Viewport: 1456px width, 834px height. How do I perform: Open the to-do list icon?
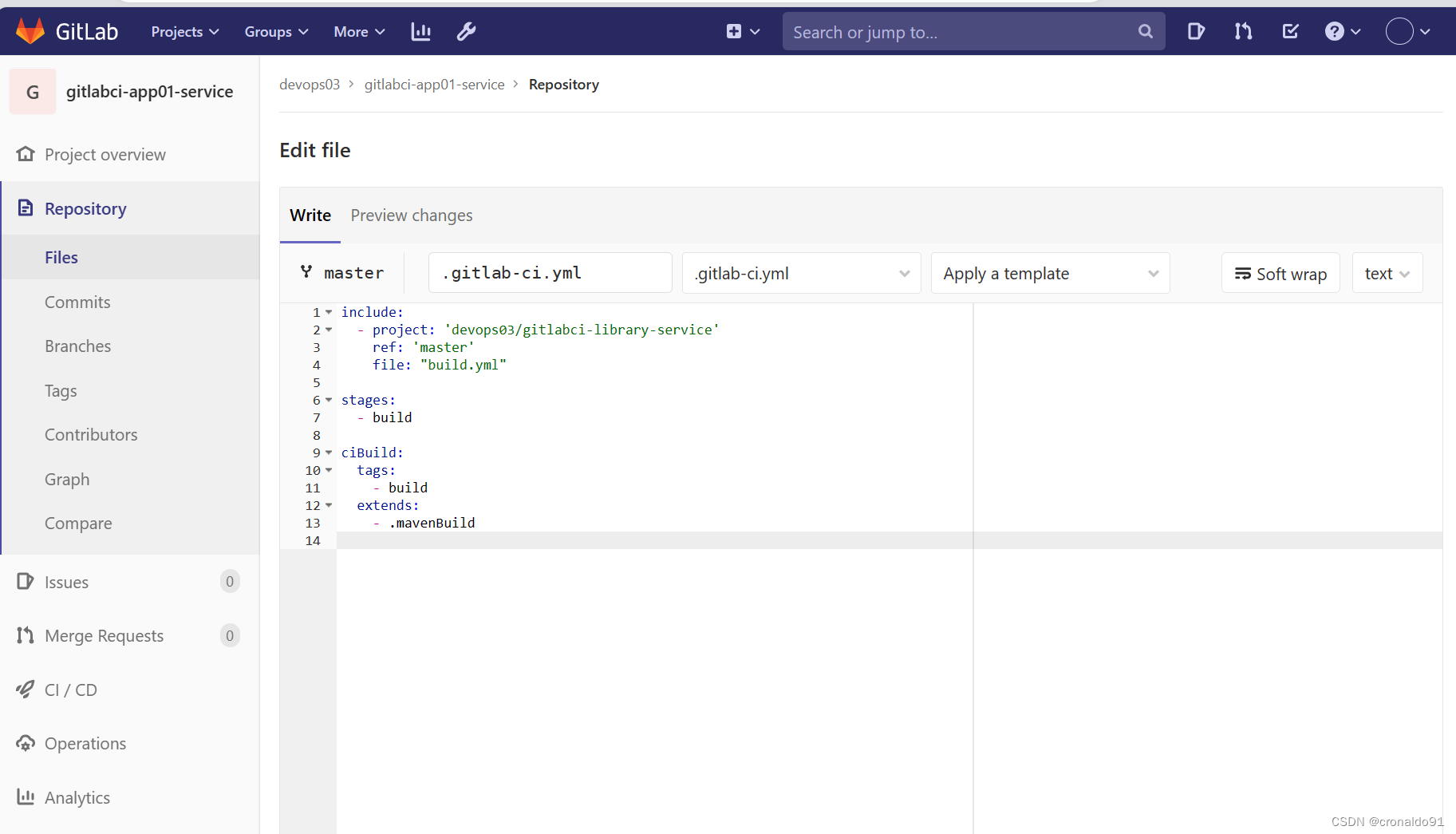point(1290,31)
